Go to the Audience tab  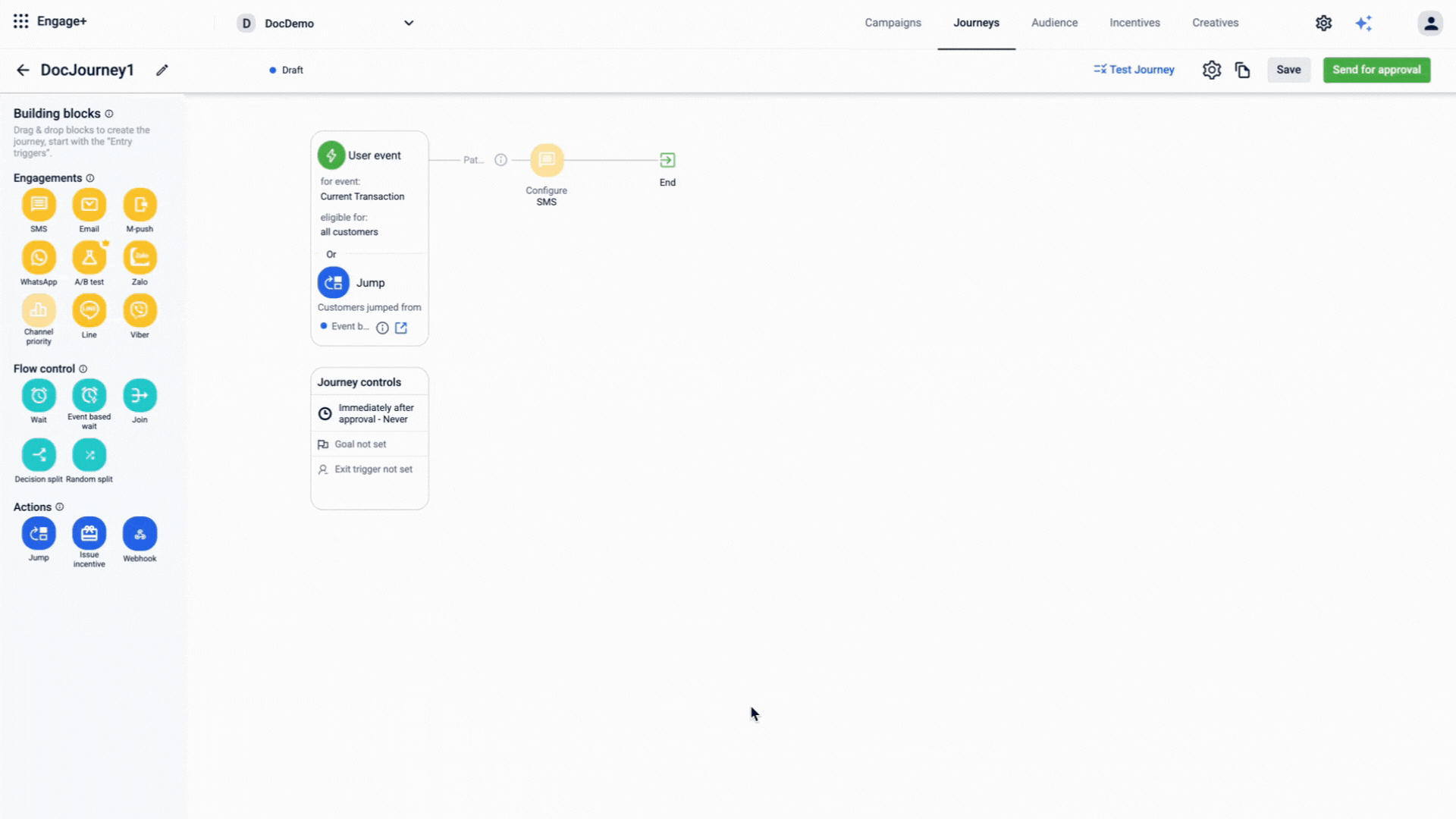coord(1054,23)
